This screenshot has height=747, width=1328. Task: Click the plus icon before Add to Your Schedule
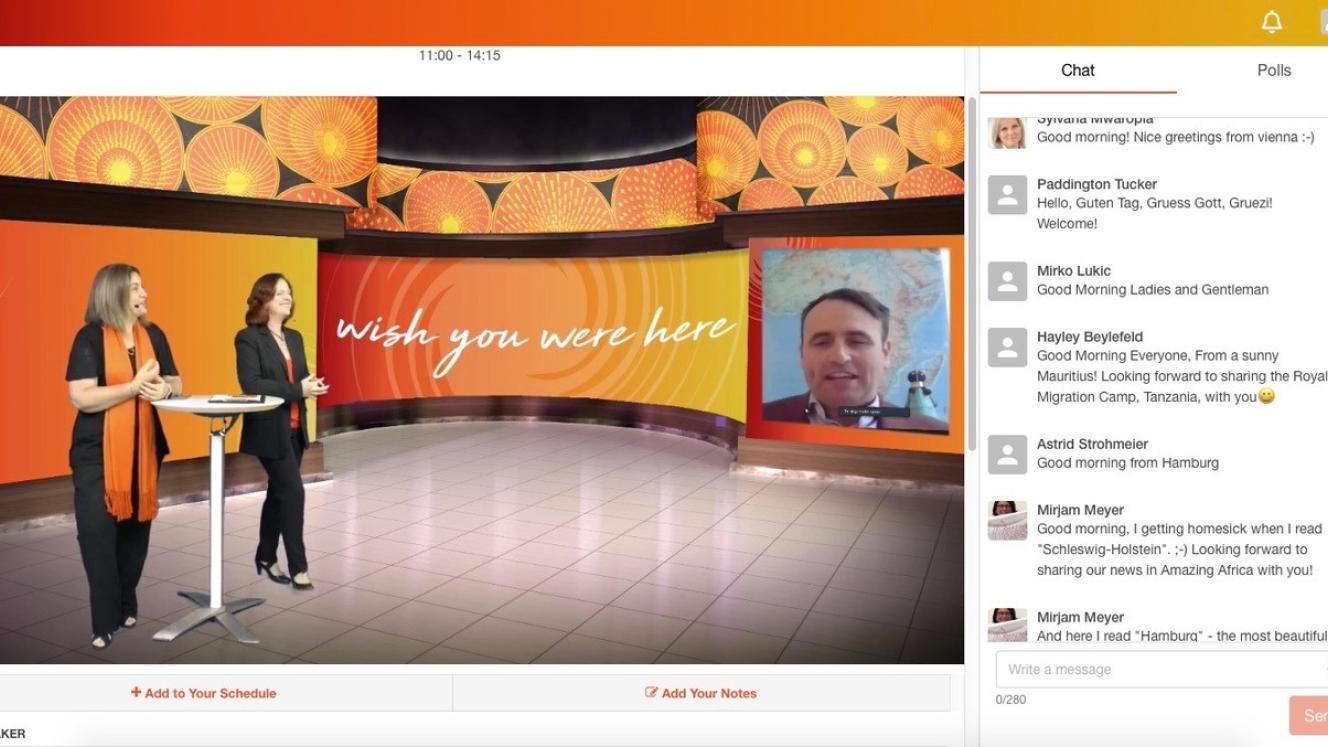click(x=136, y=692)
